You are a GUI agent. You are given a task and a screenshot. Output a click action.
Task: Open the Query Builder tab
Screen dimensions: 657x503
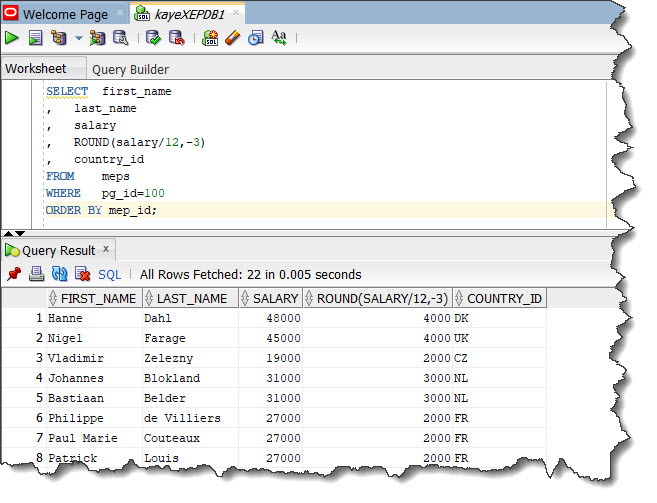130,69
